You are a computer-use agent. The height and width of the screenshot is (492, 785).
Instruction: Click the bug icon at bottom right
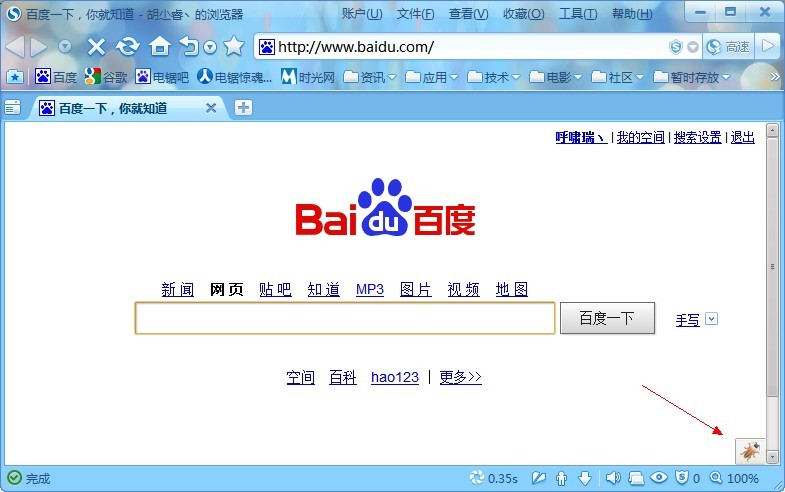749,451
